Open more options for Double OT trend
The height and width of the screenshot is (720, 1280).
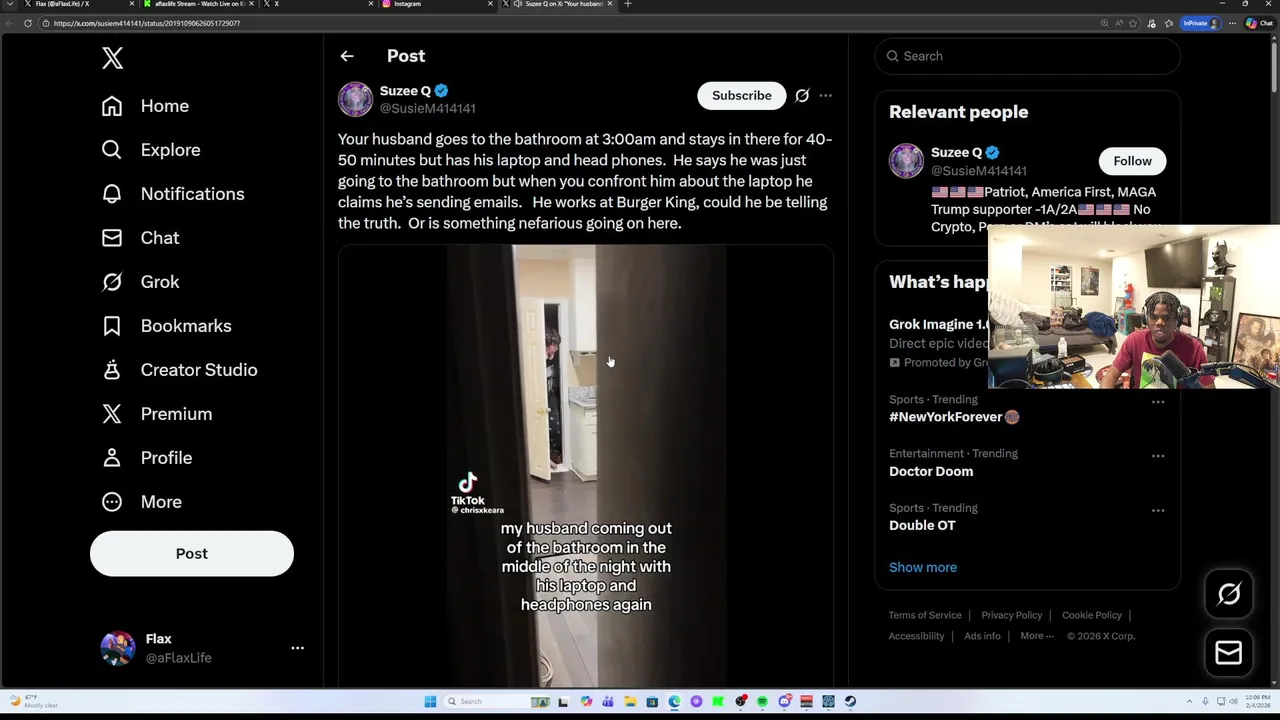[x=1158, y=510]
